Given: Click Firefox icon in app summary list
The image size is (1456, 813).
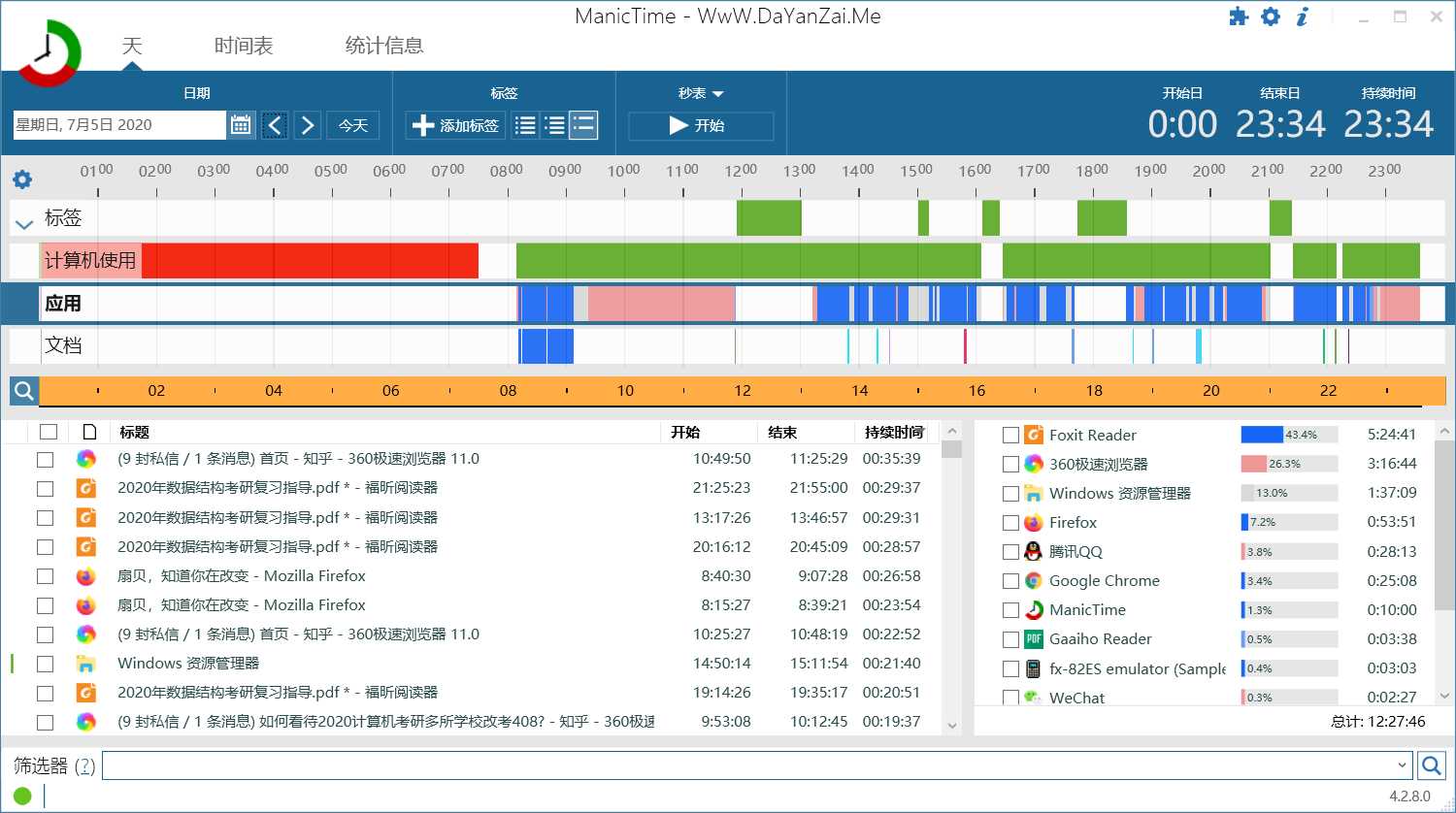Looking at the screenshot, I should click(1034, 522).
